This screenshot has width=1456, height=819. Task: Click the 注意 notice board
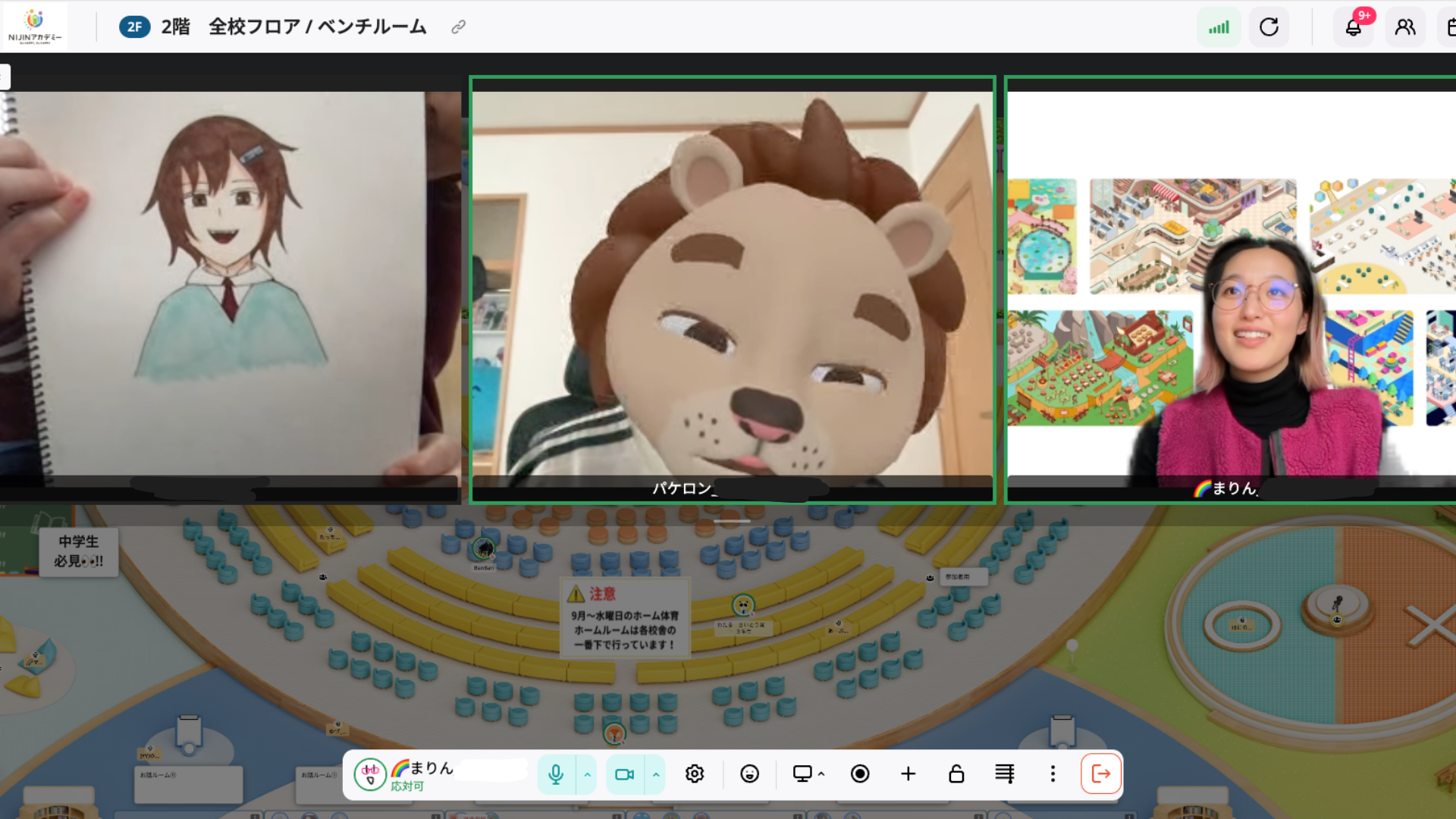coord(625,617)
